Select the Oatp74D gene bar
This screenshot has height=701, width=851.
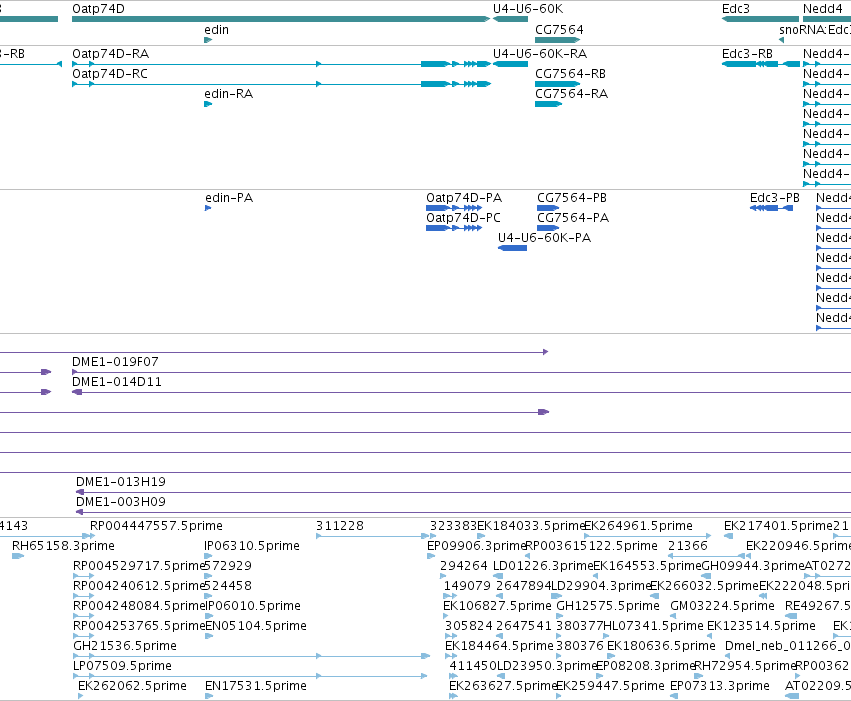pyautogui.click(x=281, y=19)
